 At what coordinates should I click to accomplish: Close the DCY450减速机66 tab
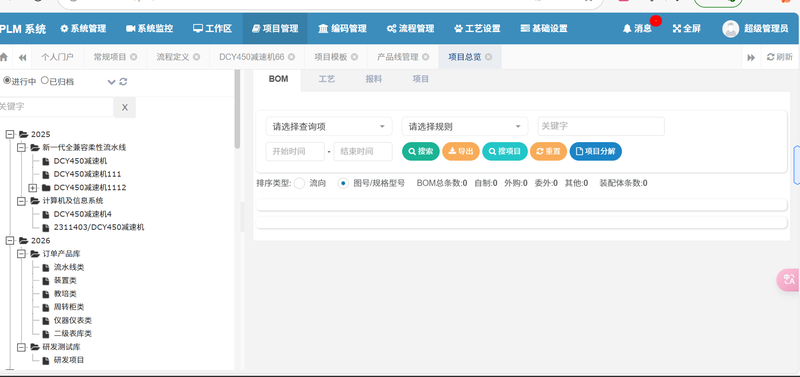pos(292,57)
